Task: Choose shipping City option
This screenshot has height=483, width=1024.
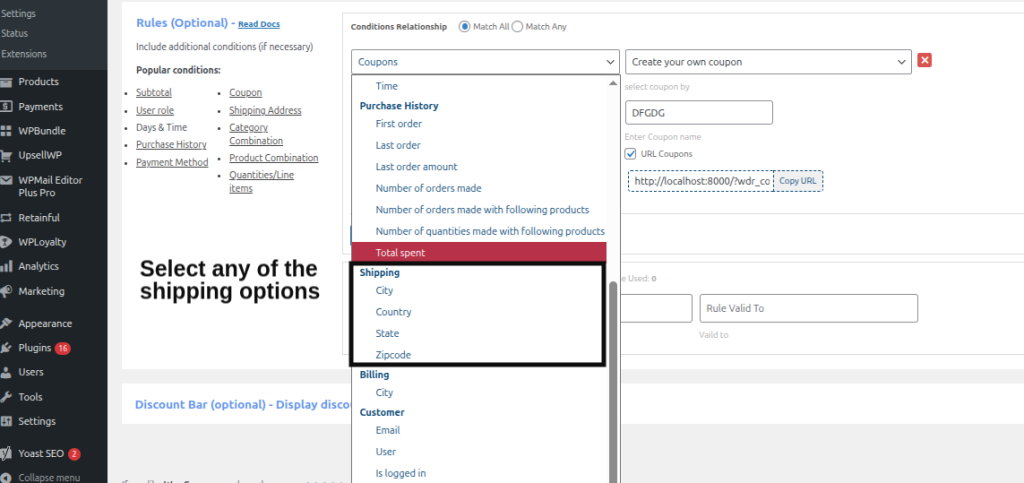Action: pos(385,290)
